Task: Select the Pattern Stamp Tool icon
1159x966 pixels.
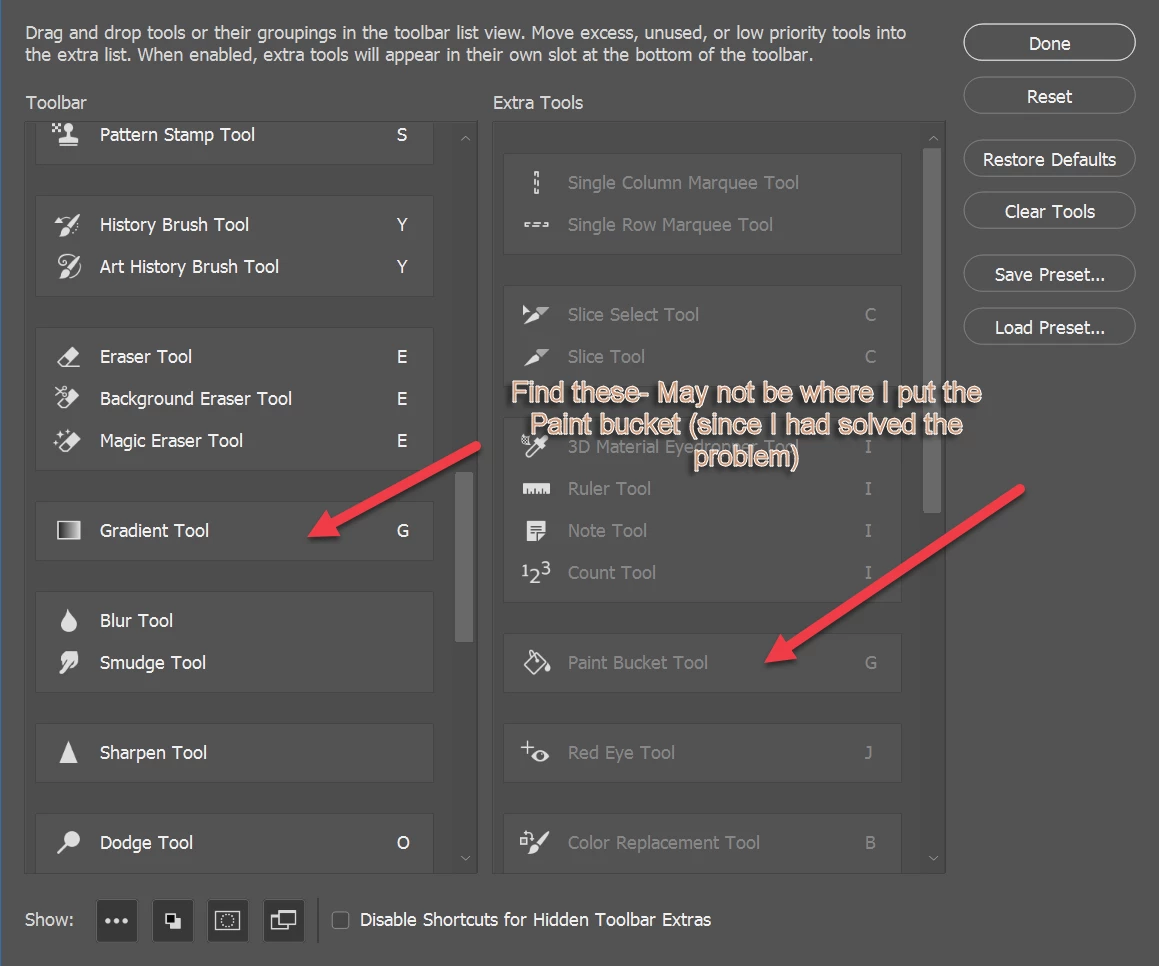Action: (66, 135)
